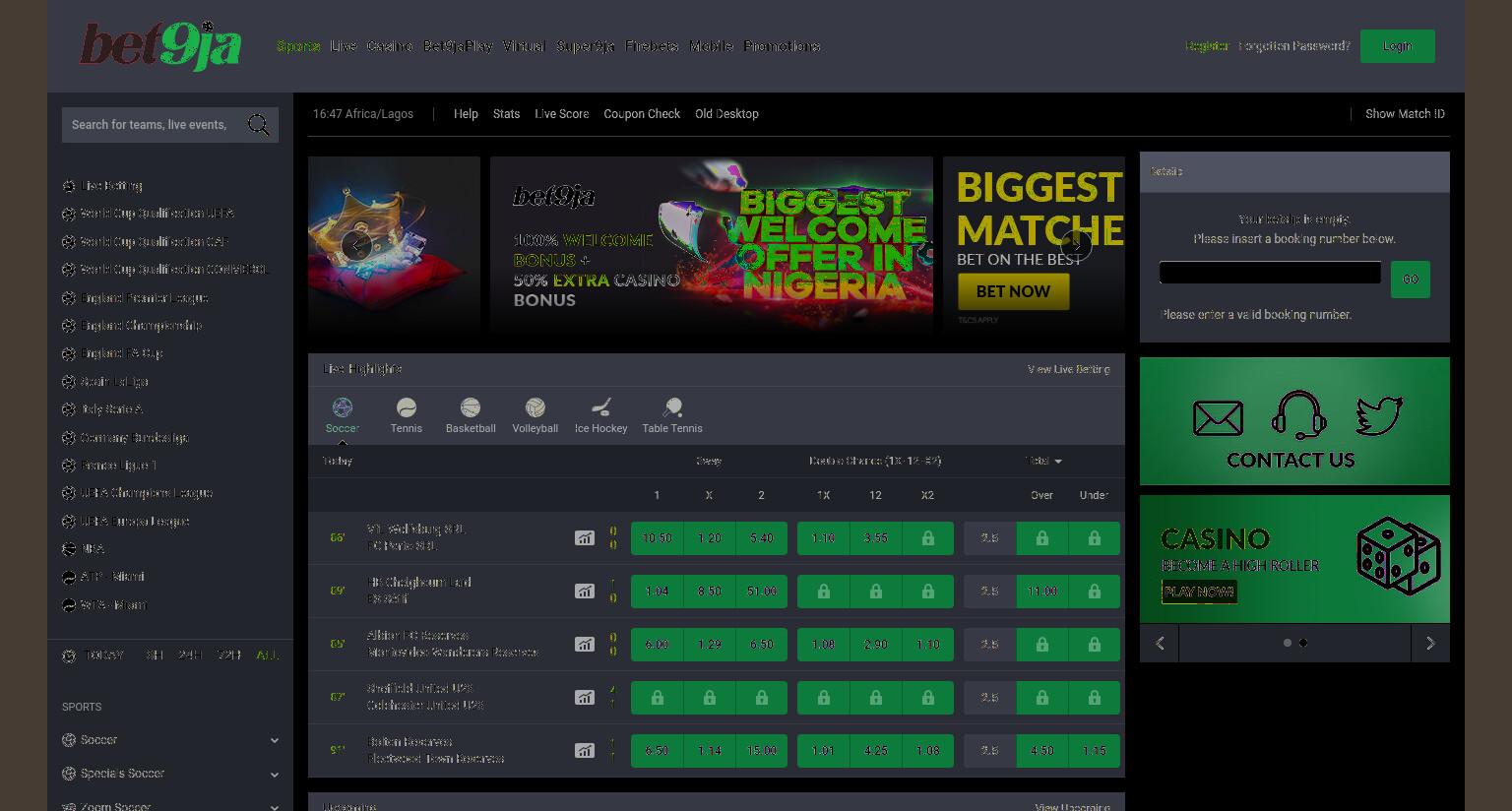Open the Casino top menu

[x=390, y=46]
